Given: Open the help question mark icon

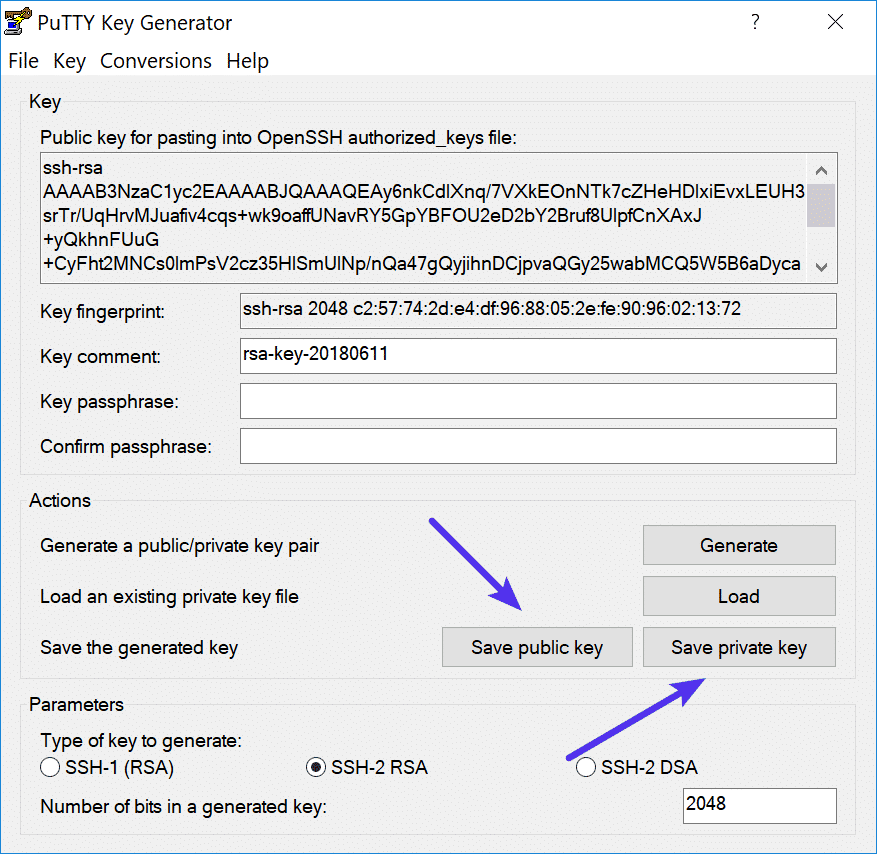Looking at the screenshot, I should (755, 21).
